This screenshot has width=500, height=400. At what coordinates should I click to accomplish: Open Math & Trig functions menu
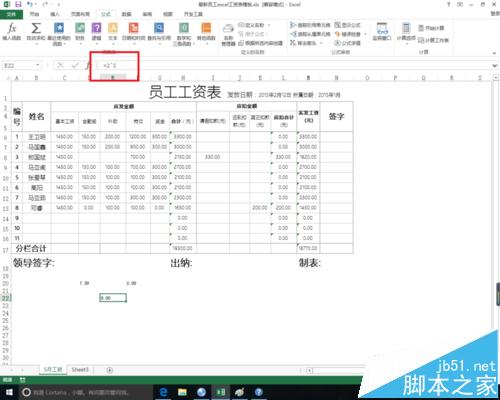184,34
